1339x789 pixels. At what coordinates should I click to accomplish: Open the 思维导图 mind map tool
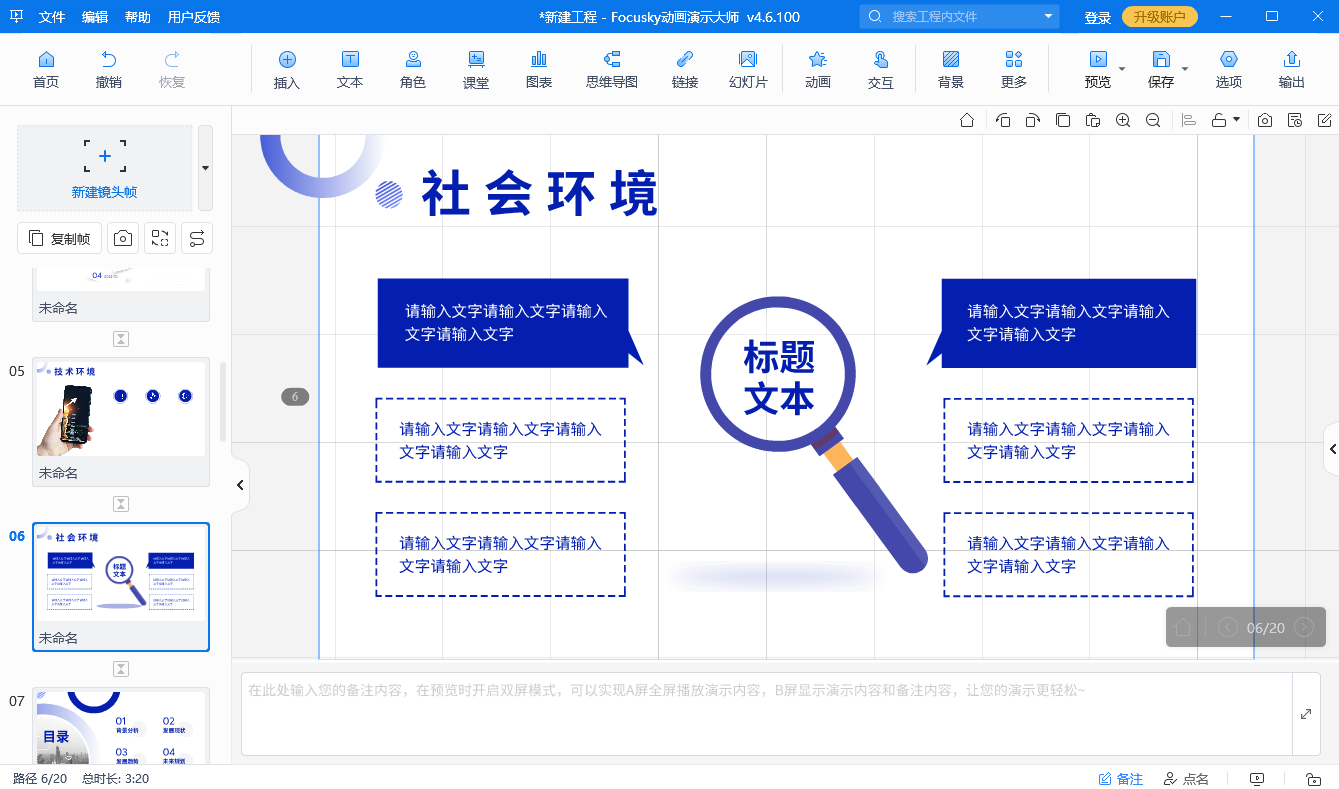click(612, 69)
